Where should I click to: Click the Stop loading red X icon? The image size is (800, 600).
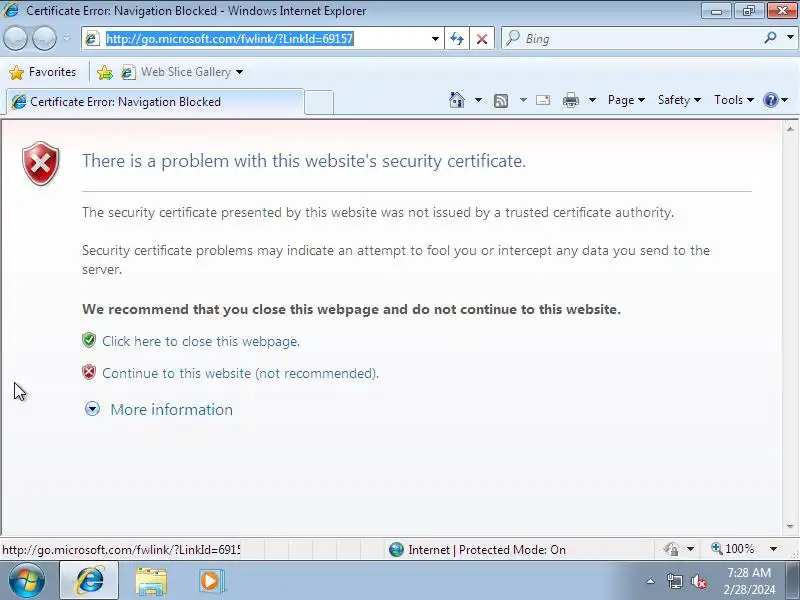(x=482, y=39)
